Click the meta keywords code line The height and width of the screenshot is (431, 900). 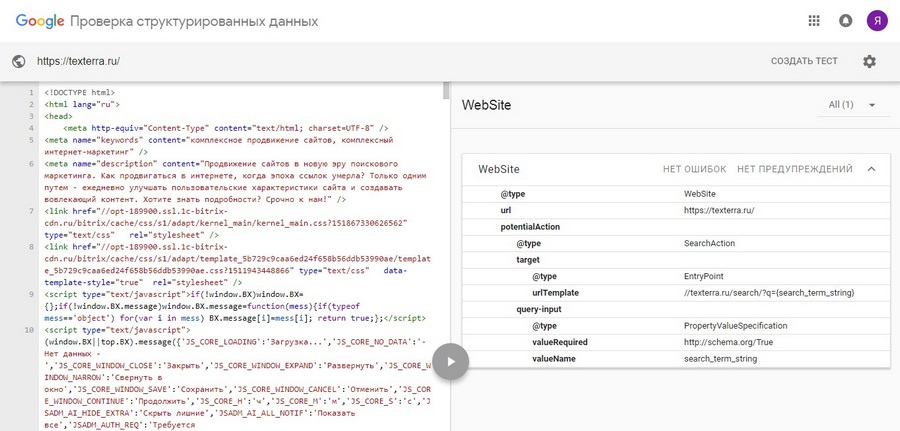pyautogui.click(x=219, y=146)
